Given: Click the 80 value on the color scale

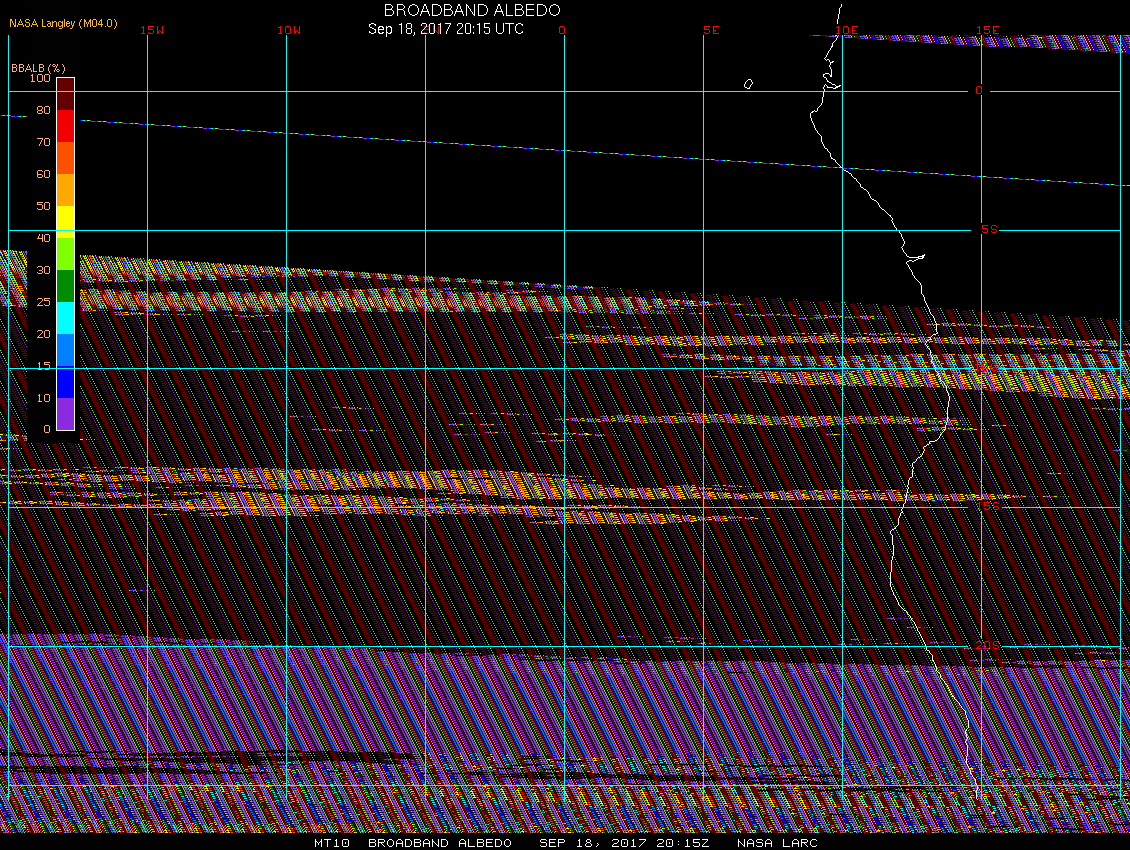Looking at the screenshot, I should (x=43, y=110).
